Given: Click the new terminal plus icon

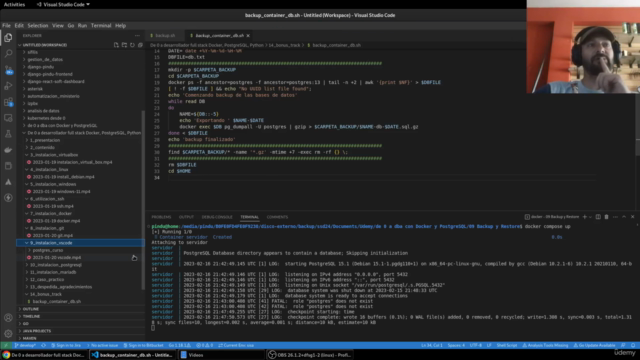Looking at the screenshot, I should (x=584, y=217).
